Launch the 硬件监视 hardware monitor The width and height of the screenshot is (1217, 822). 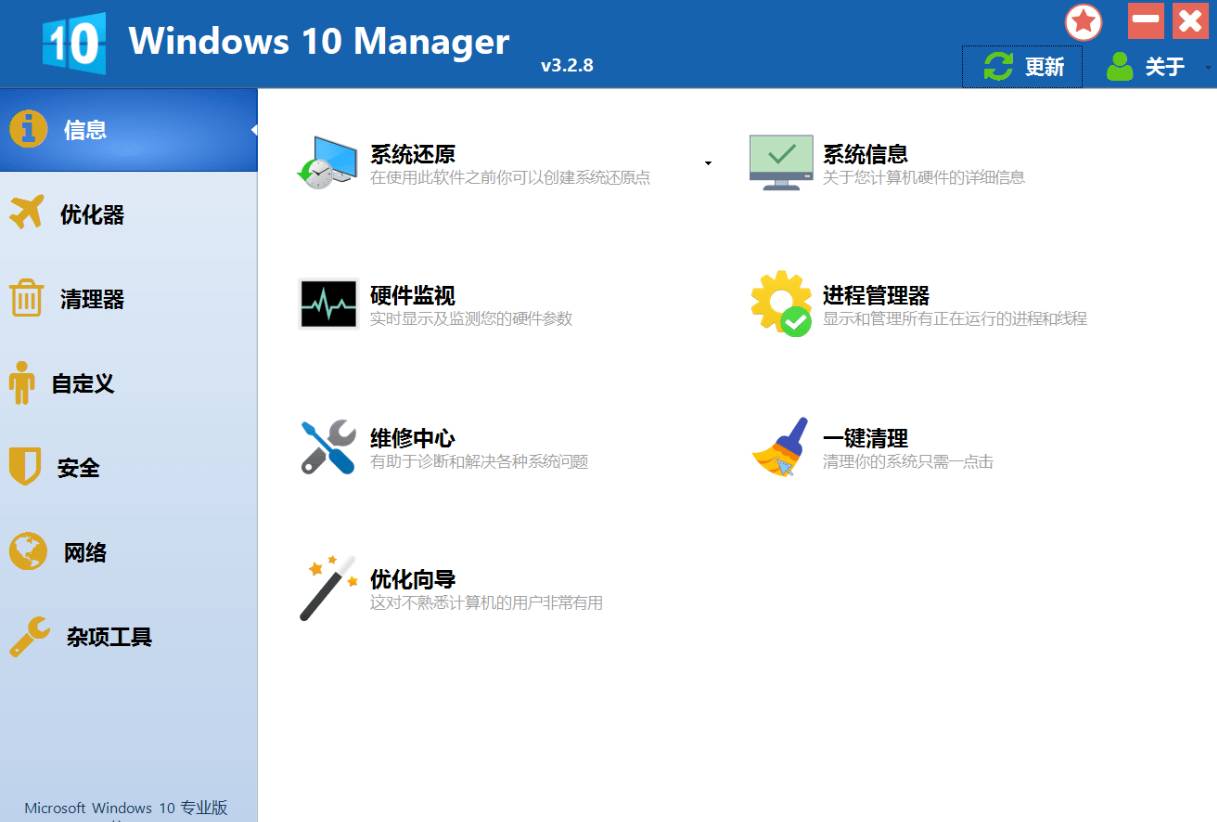(x=410, y=297)
